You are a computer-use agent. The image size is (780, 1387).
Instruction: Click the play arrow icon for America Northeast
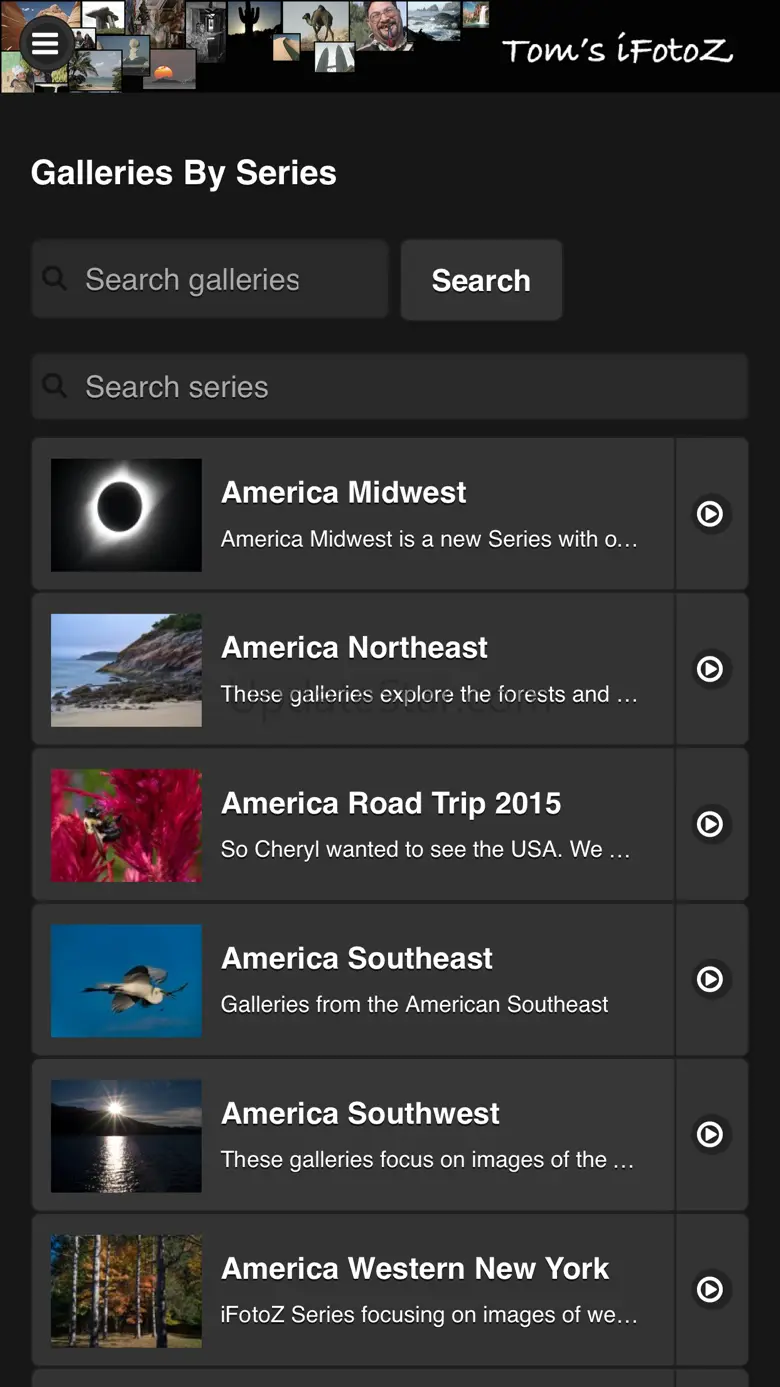[710, 669]
